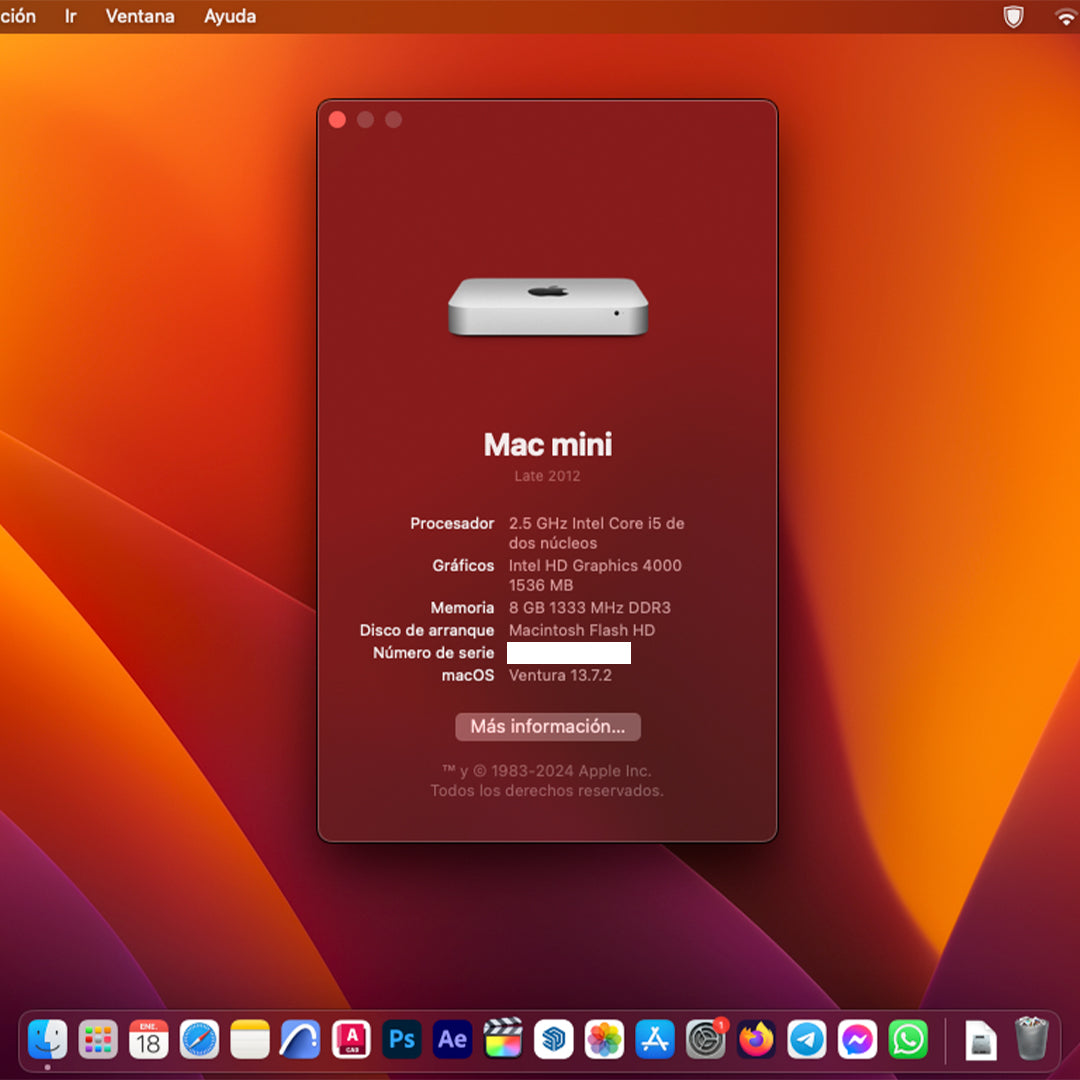1080x1080 pixels.
Task: Open System Settings showing the notification badge
Action: tap(706, 1040)
